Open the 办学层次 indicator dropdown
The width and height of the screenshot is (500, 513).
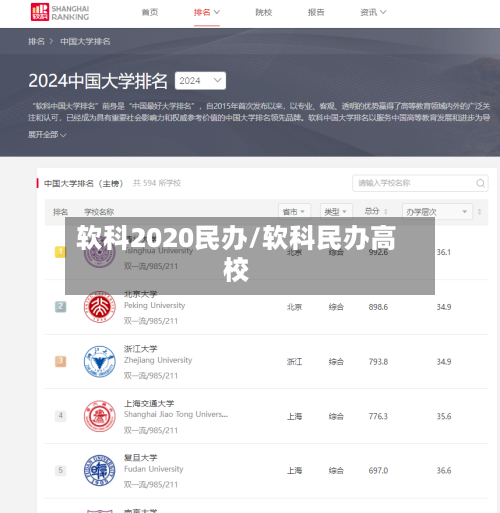click(x=437, y=211)
